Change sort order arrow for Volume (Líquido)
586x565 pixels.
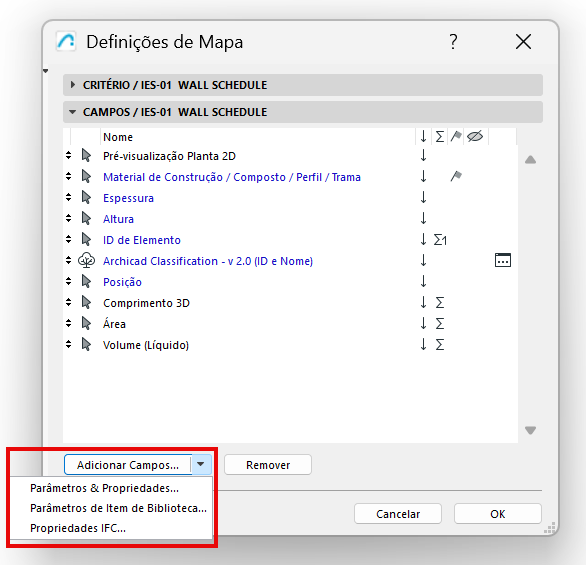pyautogui.click(x=423, y=344)
